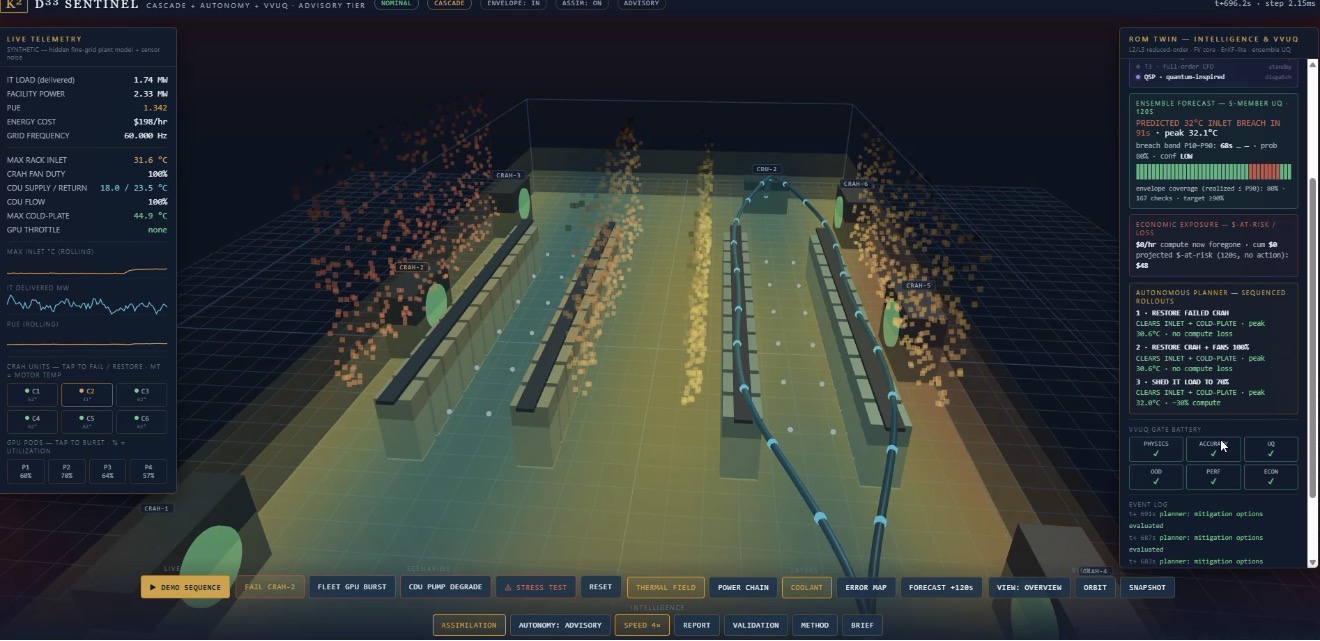Tap the failed CRAH unit C2 tile
The width and height of the screenshot is (1320, 641).
(87, 395)
